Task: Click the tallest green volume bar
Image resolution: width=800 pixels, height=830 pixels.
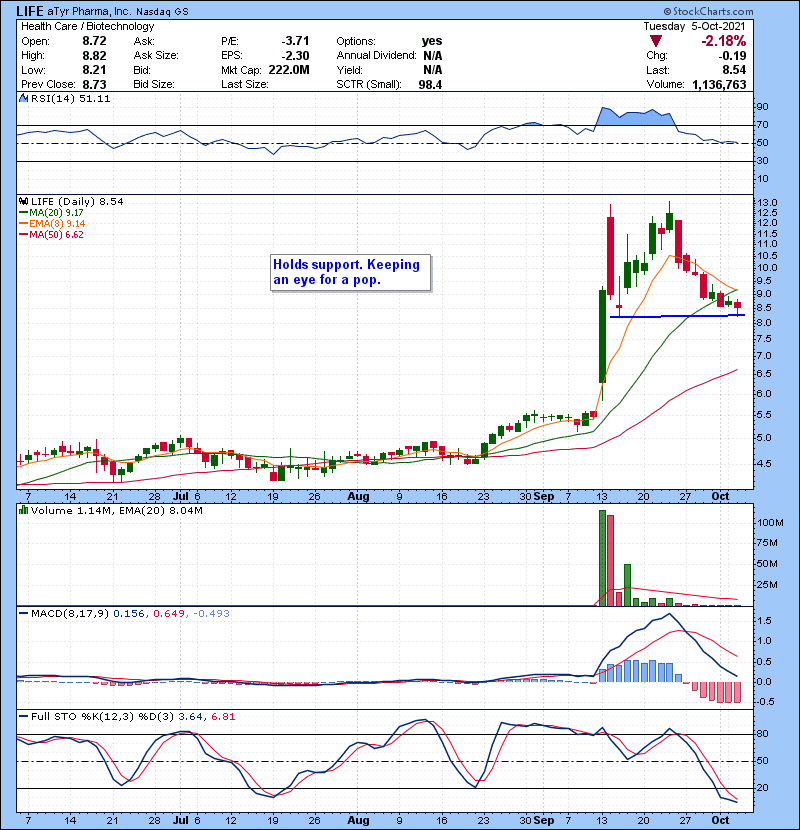Action: tap(602, 558)
